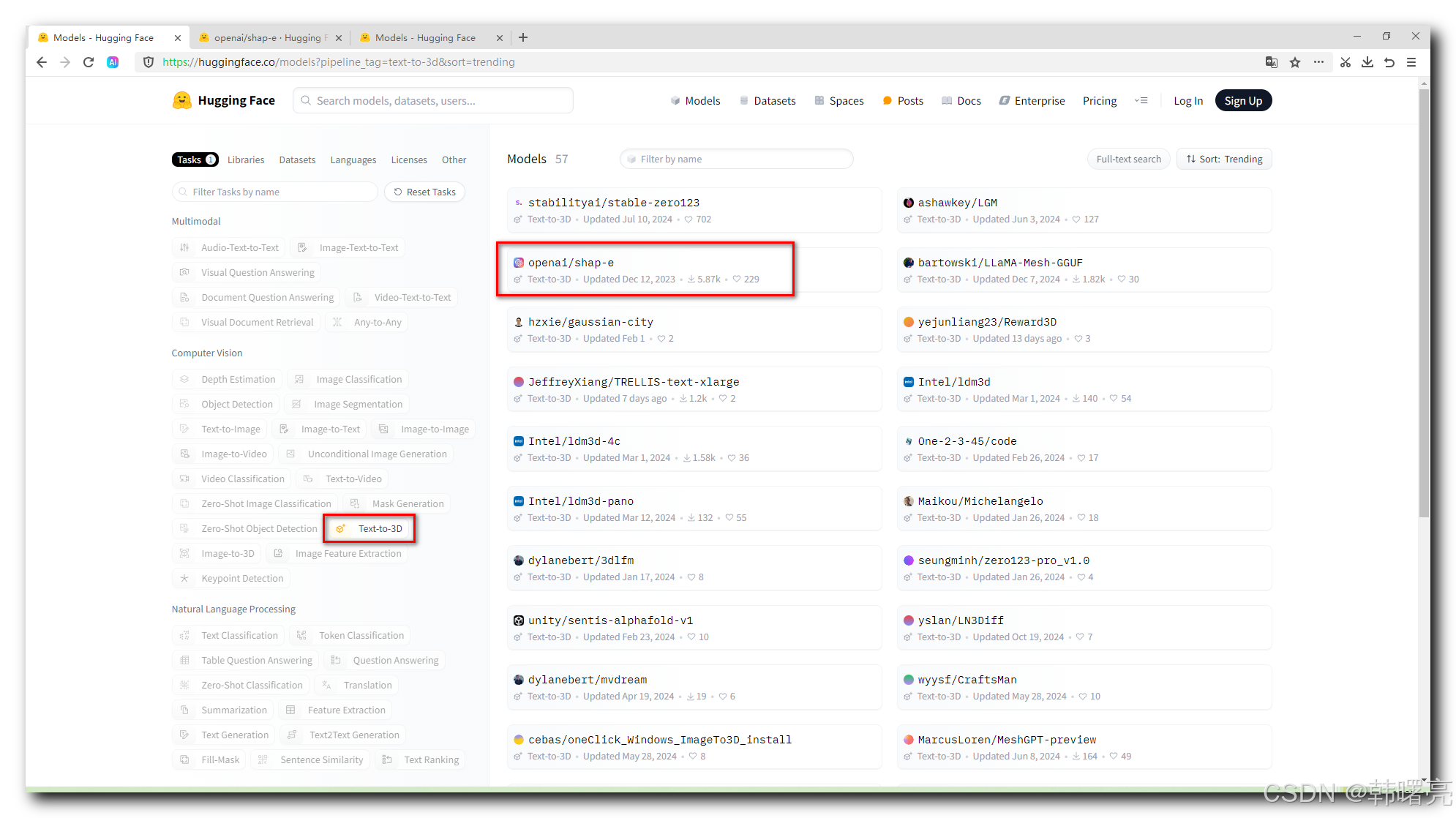The height and width of the screenshot is (818, 1456).
Task: Toggle the Text-to-3D task filter
Action: [370, 528]
